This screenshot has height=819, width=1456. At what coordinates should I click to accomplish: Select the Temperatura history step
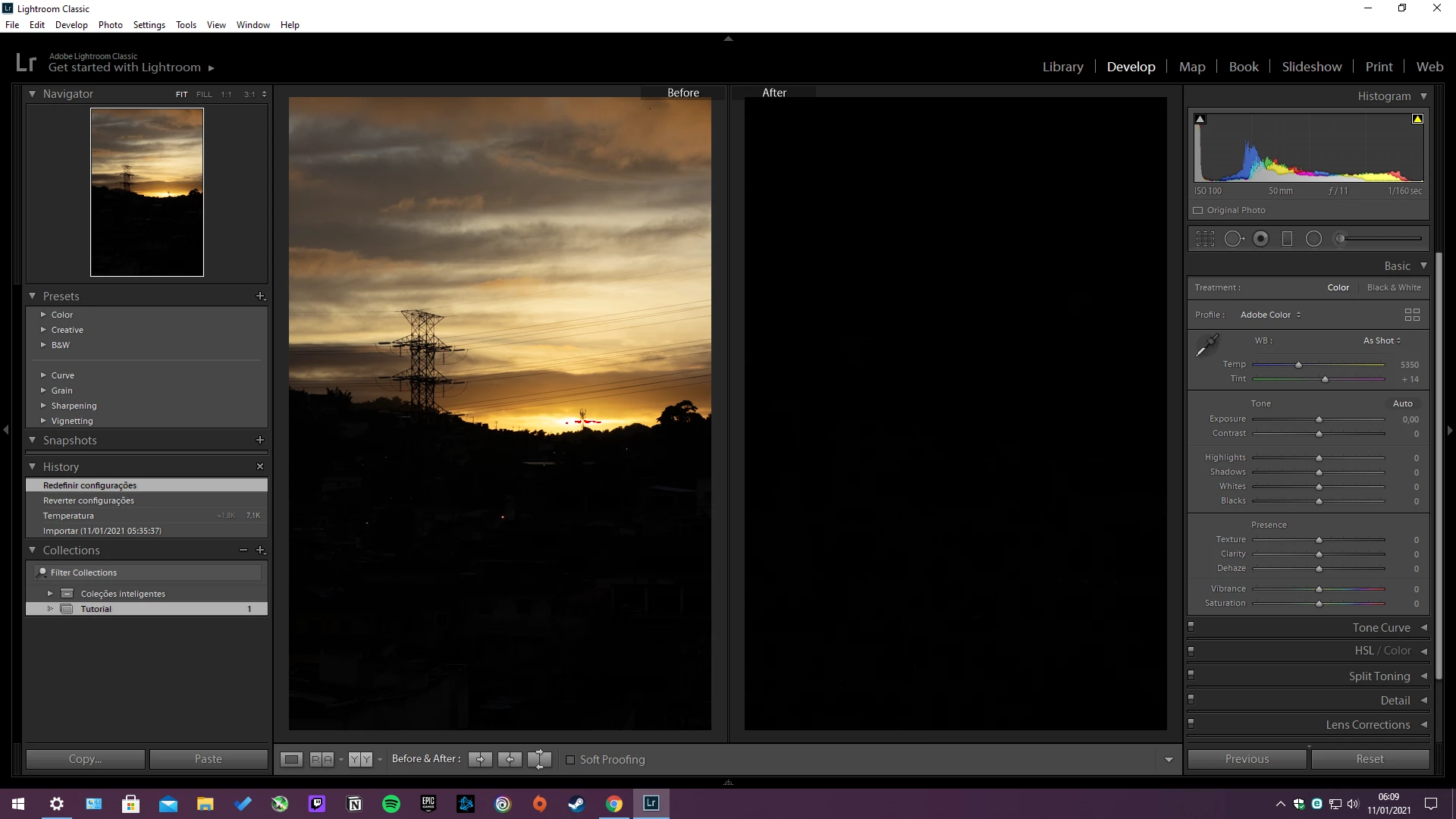(x=68, y=516)
